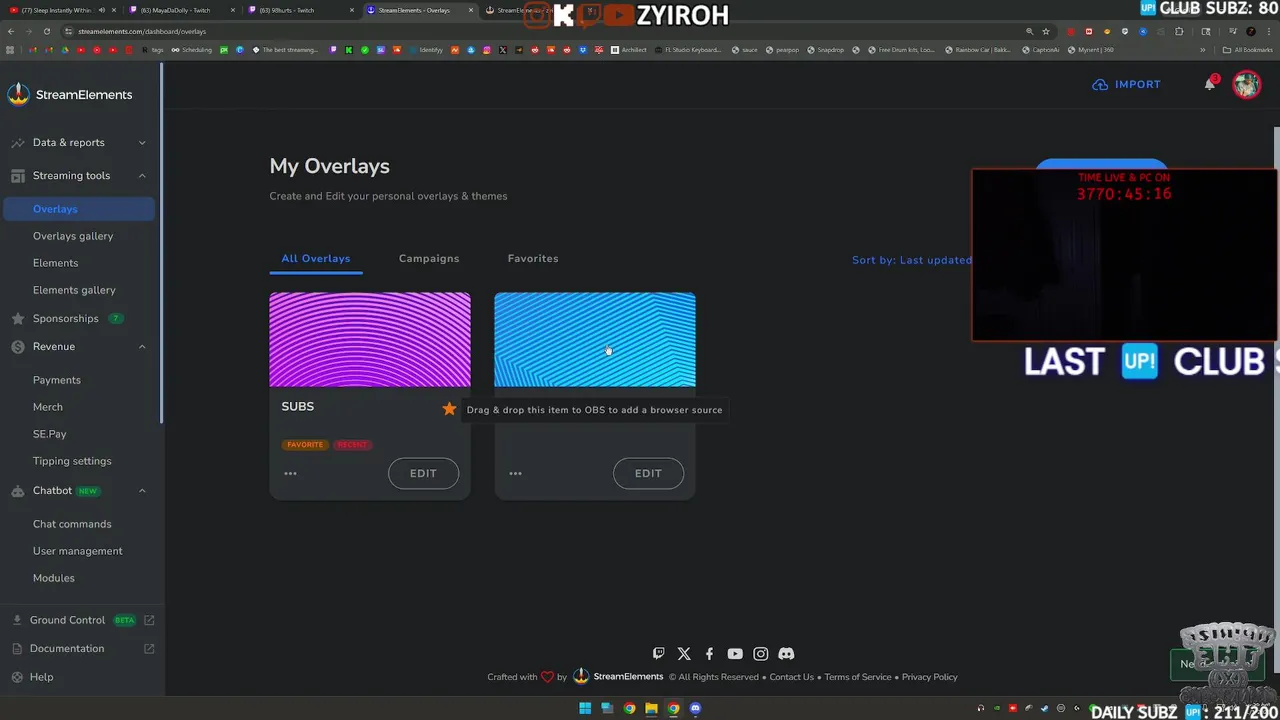Click the browser reload icon
Viewport: 1280px width, 720px height.
[46, 31]
